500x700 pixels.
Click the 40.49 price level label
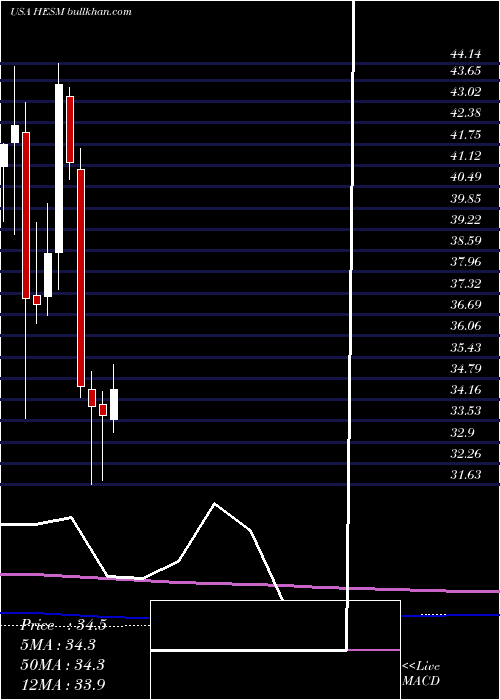(x=466, y=176)
